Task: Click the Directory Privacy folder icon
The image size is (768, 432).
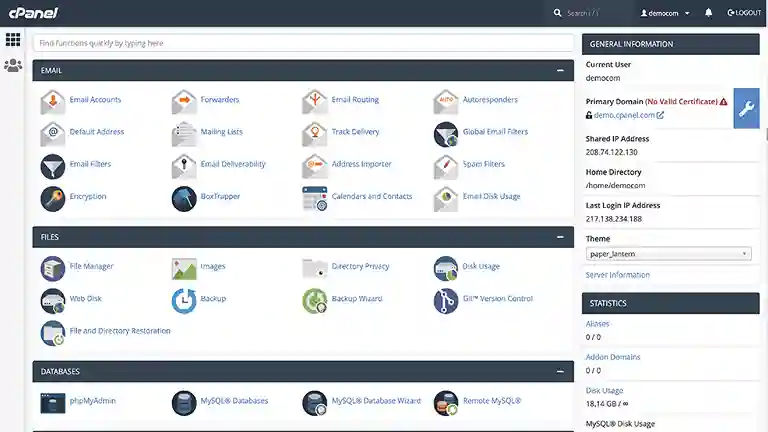Action: pyautogui.click(x=315, y=268)
